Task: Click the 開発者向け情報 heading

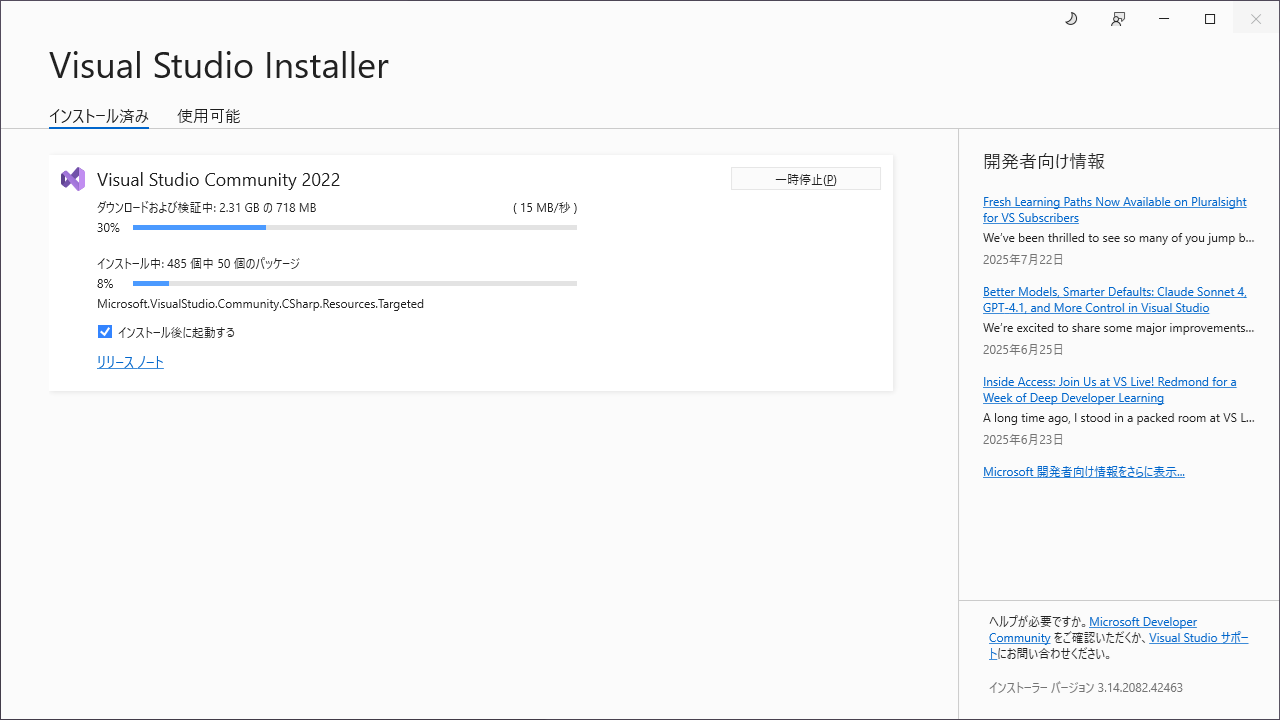Action: [x=1044, y=162]
